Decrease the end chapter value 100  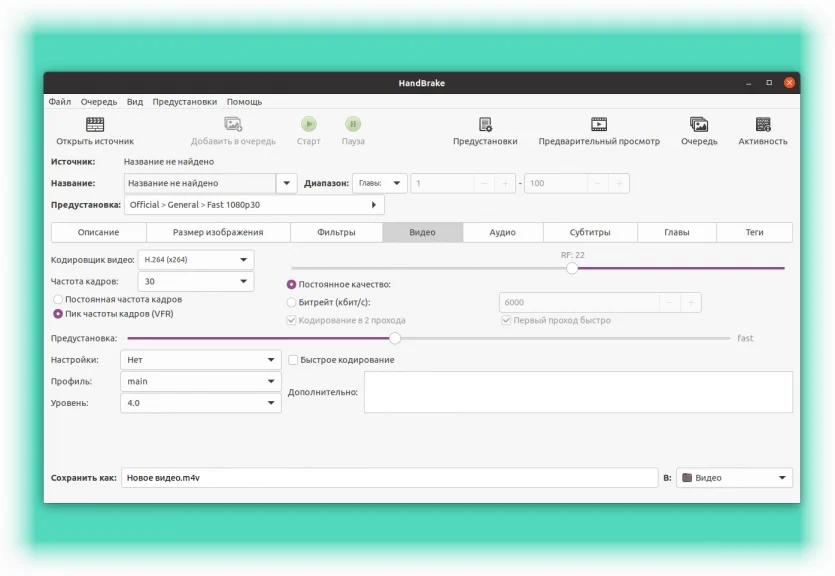[597, 183]
